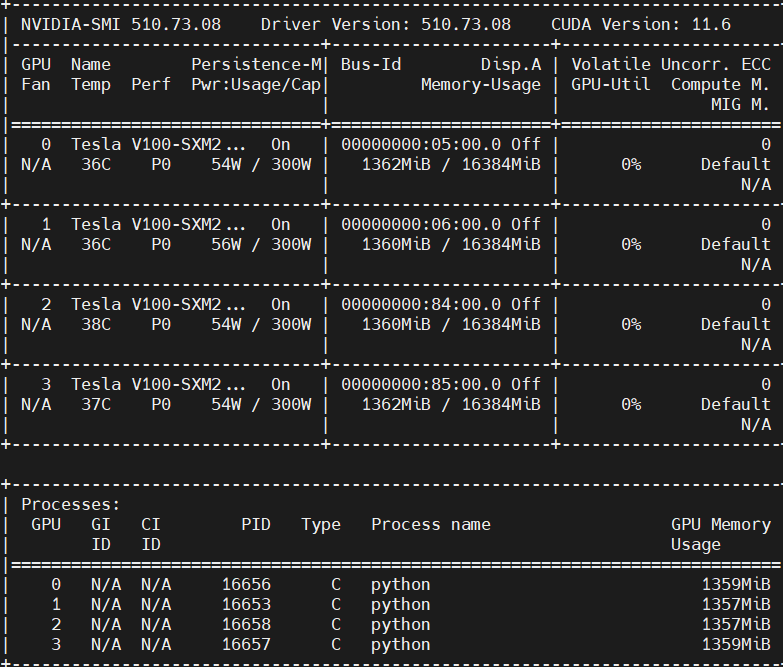The height and width of the screenshot is (667, 783).
Task: Click GPU 0 temperature 36C
Action: (96, 165)
